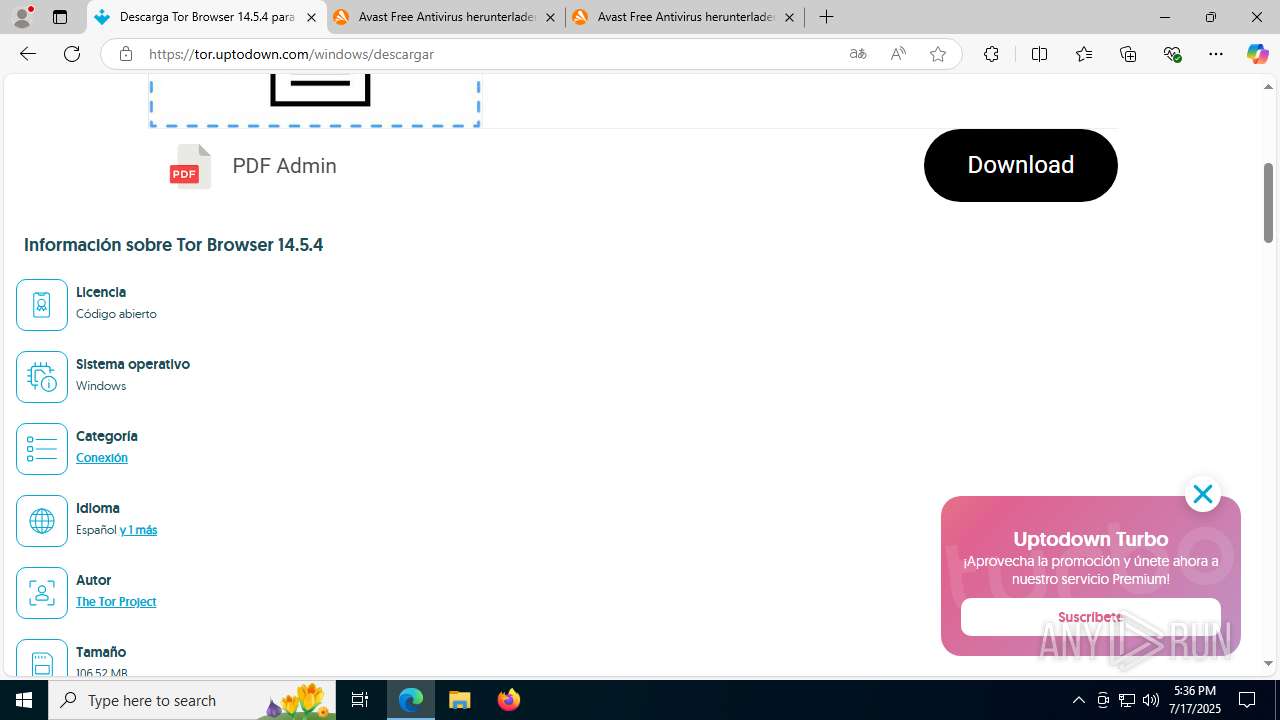Click the address bar URL
The width and height of the screenshot is (1280, 720).
tap(291, 54)
